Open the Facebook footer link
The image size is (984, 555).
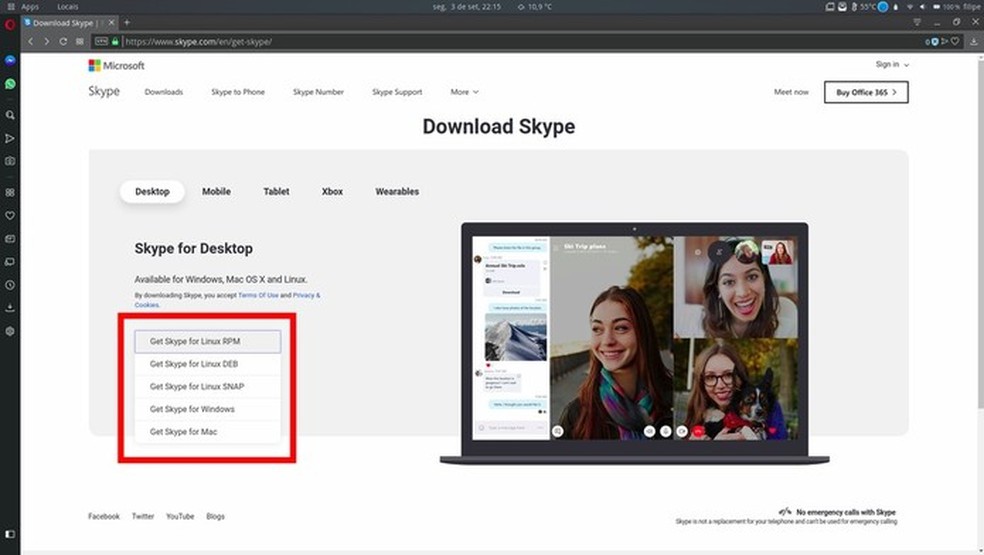pos(104,516)
